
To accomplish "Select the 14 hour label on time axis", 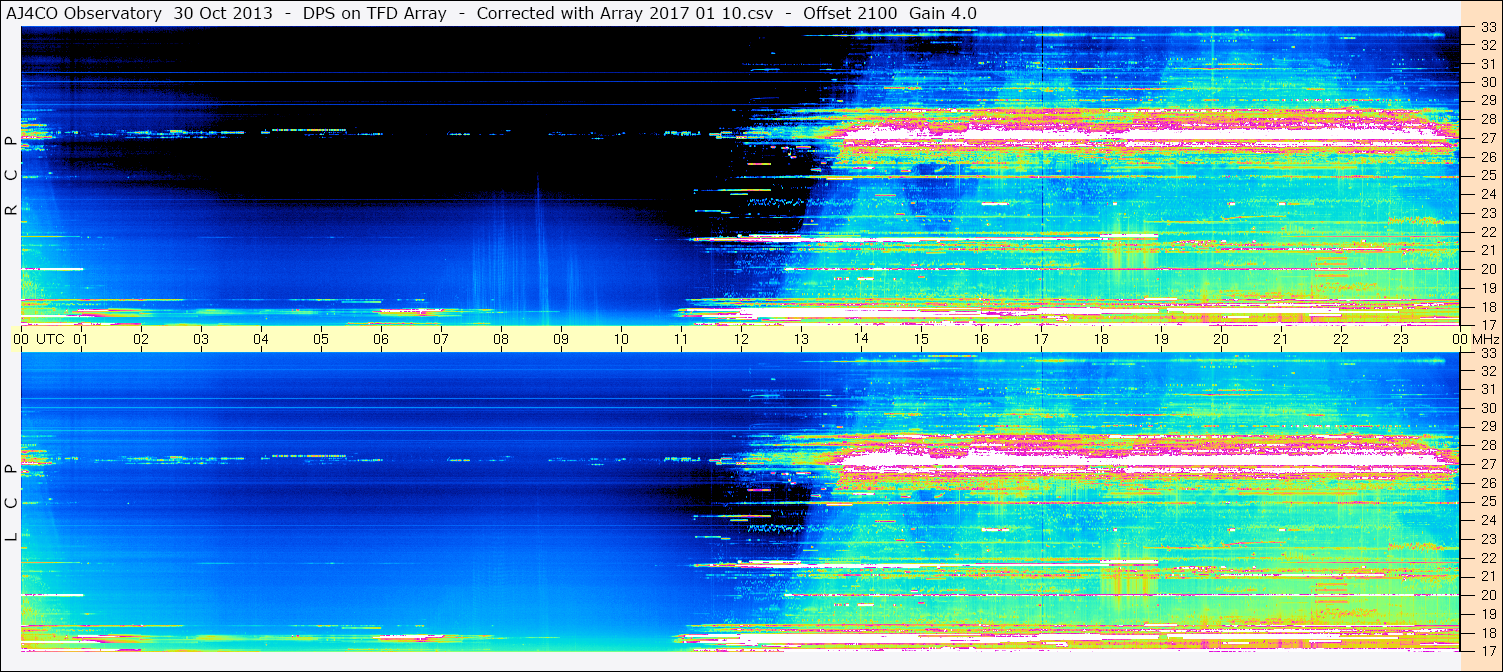I will click(x=861, y=339).
